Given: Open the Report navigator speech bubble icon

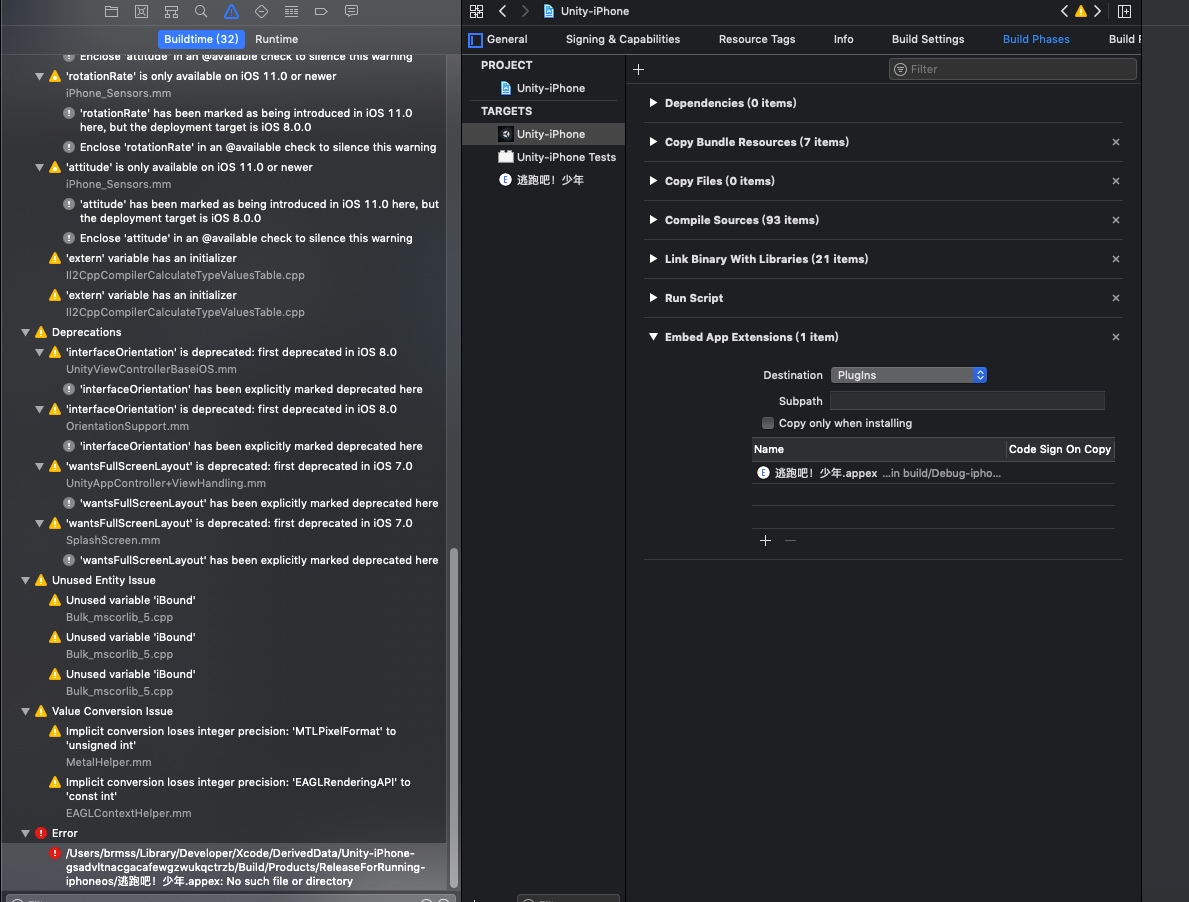Looking at the screenshot, I should coord(351,12).
